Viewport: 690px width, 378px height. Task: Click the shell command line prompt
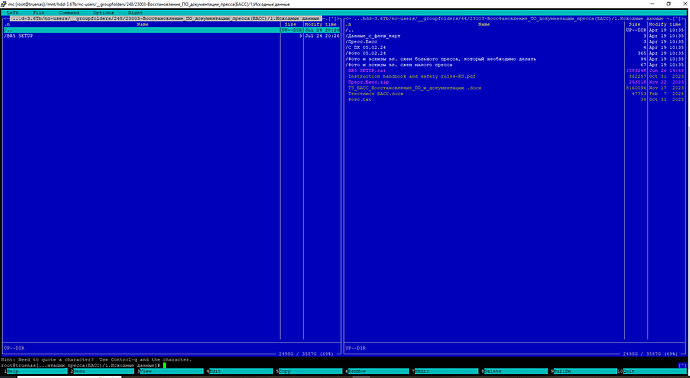(x=82, y=365)
